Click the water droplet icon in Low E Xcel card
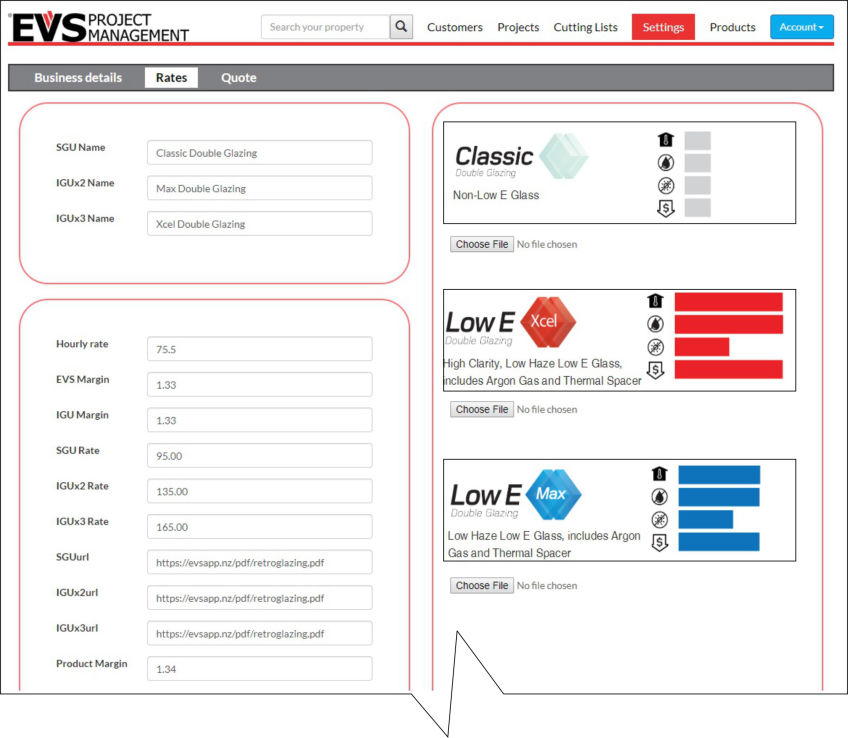The image size is (848, 738). pyautogui.click(x=656, y=324)
